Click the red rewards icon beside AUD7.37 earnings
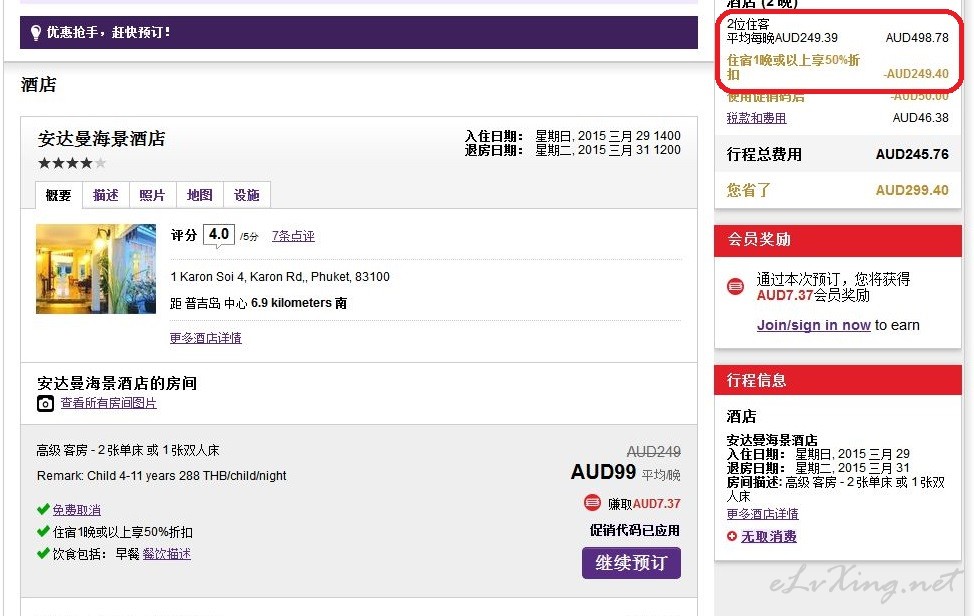 coord(592,503)
